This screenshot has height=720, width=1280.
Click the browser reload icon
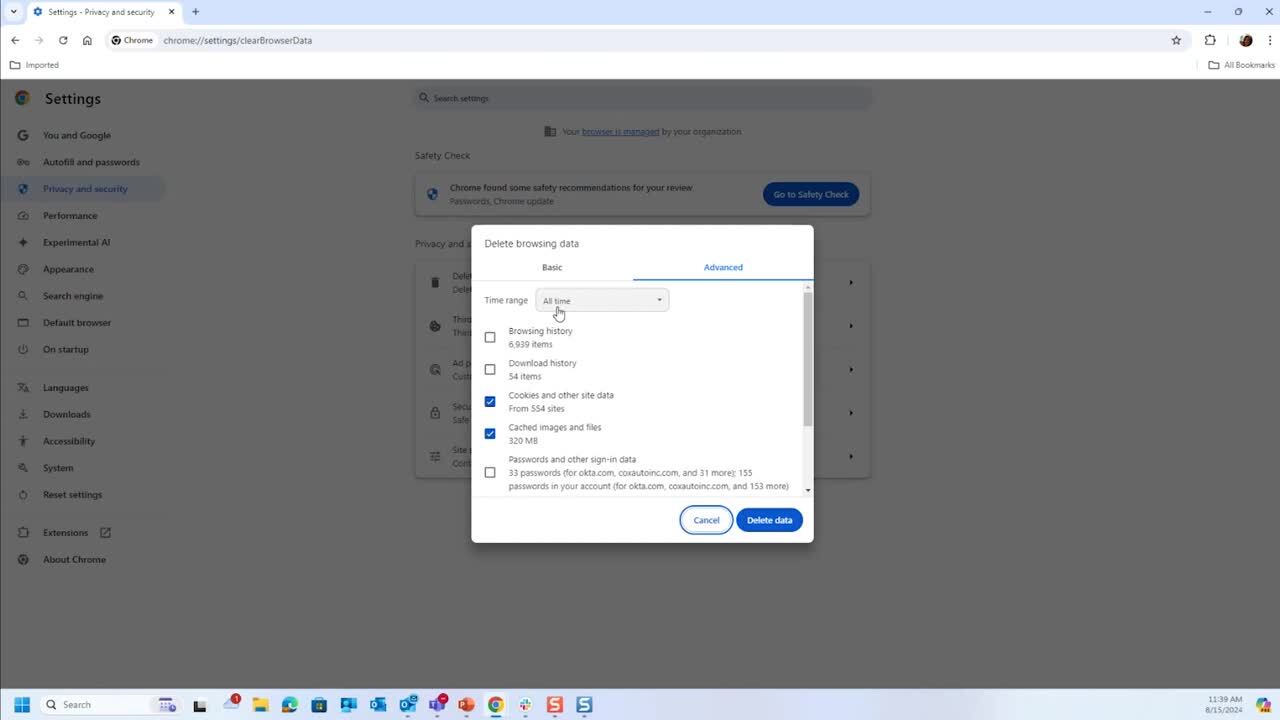(63, 40)
